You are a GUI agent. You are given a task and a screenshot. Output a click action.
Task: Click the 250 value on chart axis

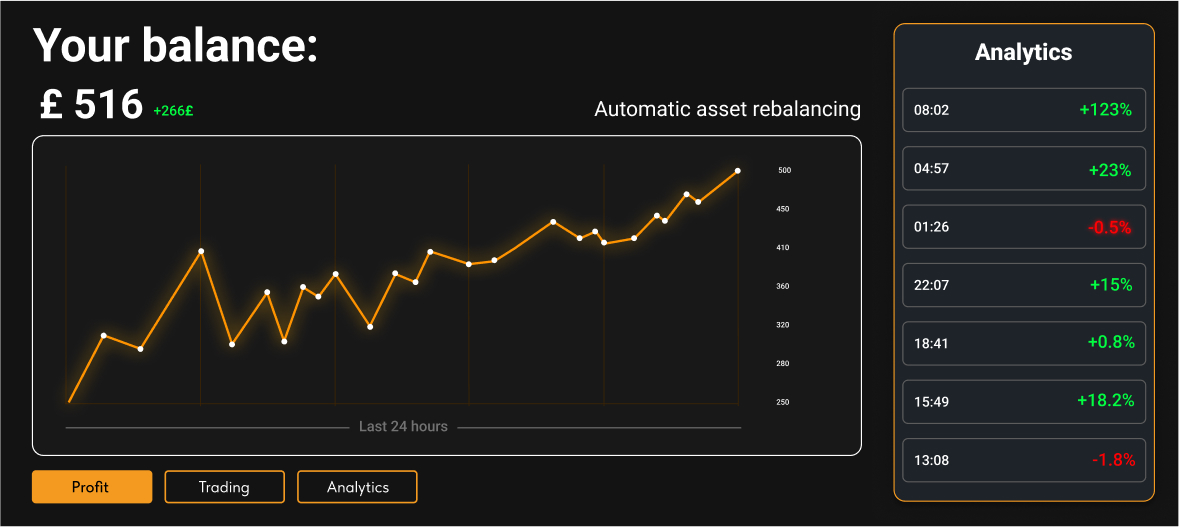click(783, 402)
